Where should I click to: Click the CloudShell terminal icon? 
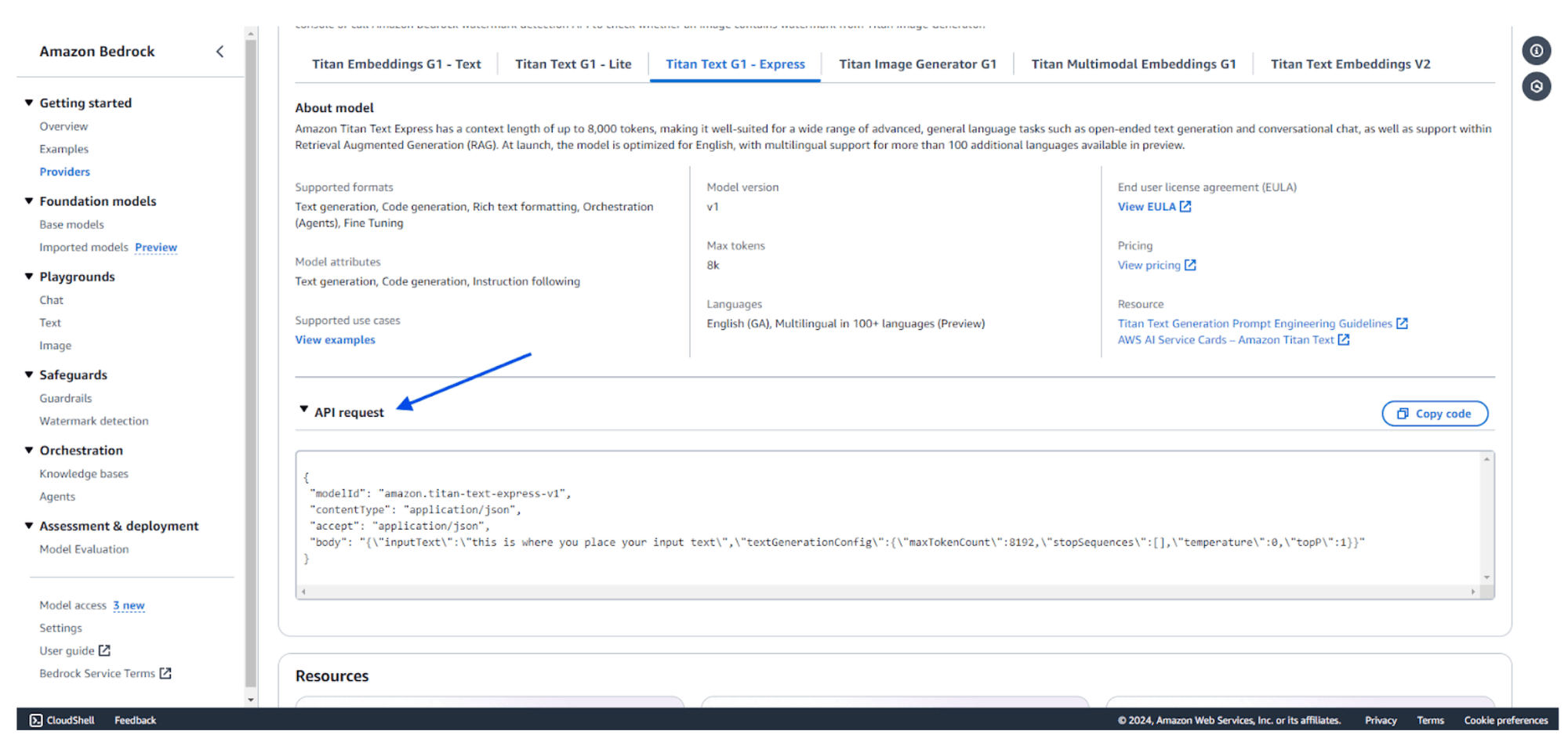click(36, 720)
